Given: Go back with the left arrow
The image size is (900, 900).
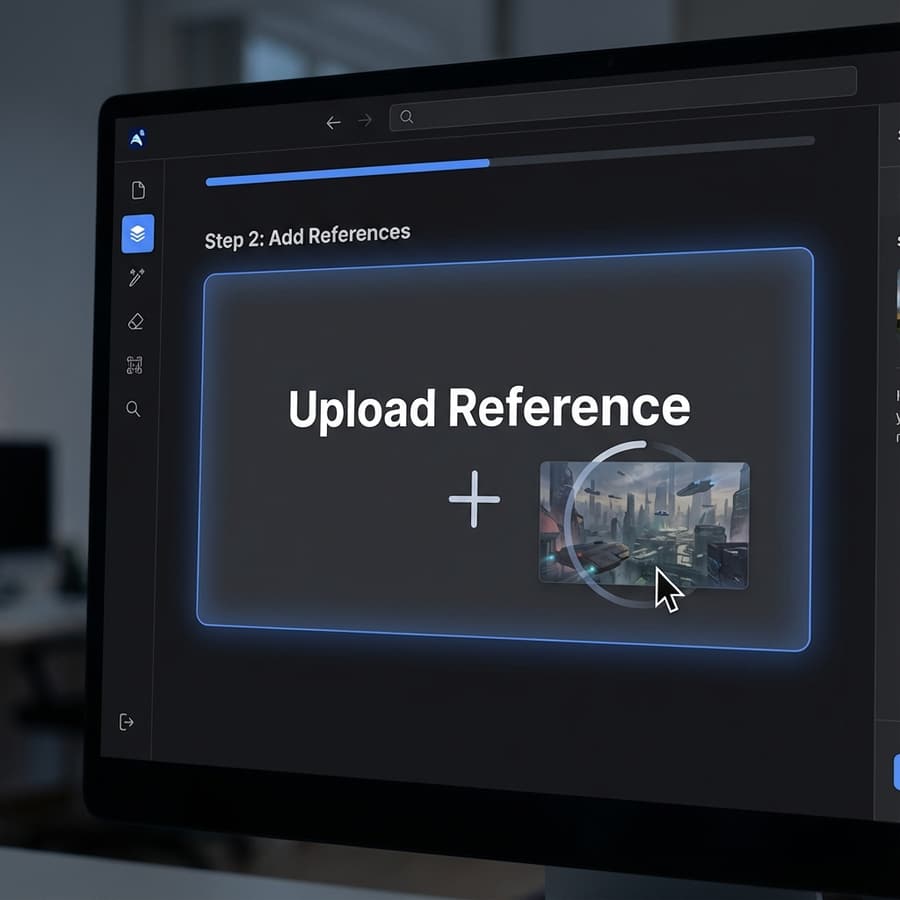Looking at the screenshot, I should (x=333, y=122).
